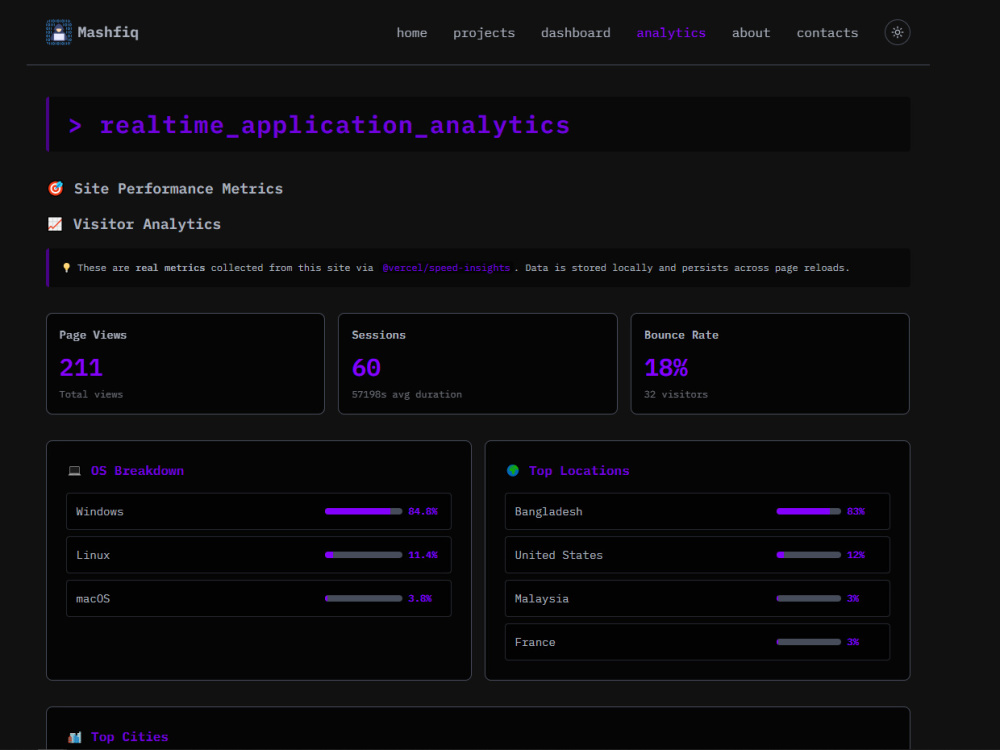Collapse the Visitor Analytics section

coord(147,224)
